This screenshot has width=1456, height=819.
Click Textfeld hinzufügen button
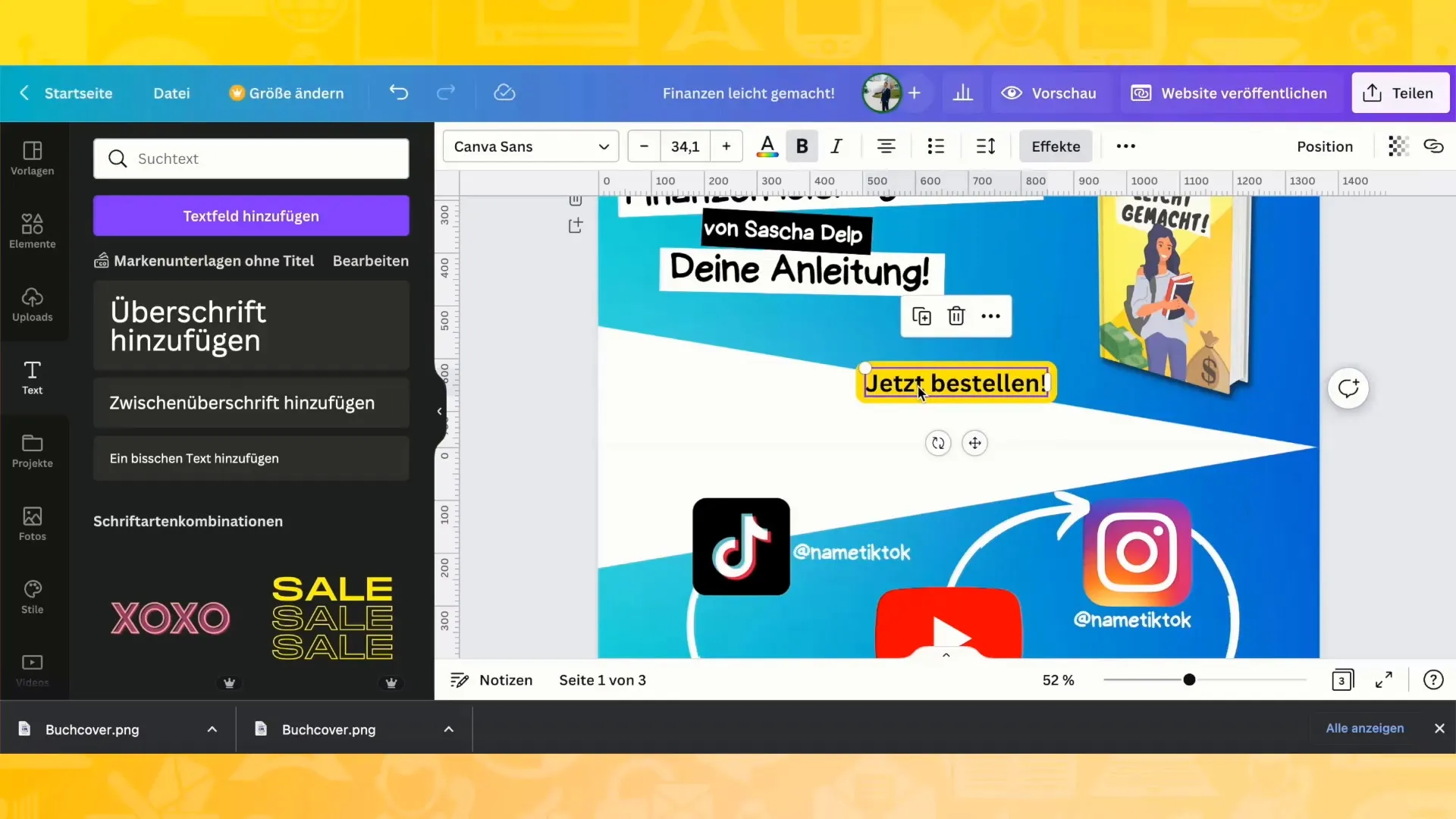(251, 216)
